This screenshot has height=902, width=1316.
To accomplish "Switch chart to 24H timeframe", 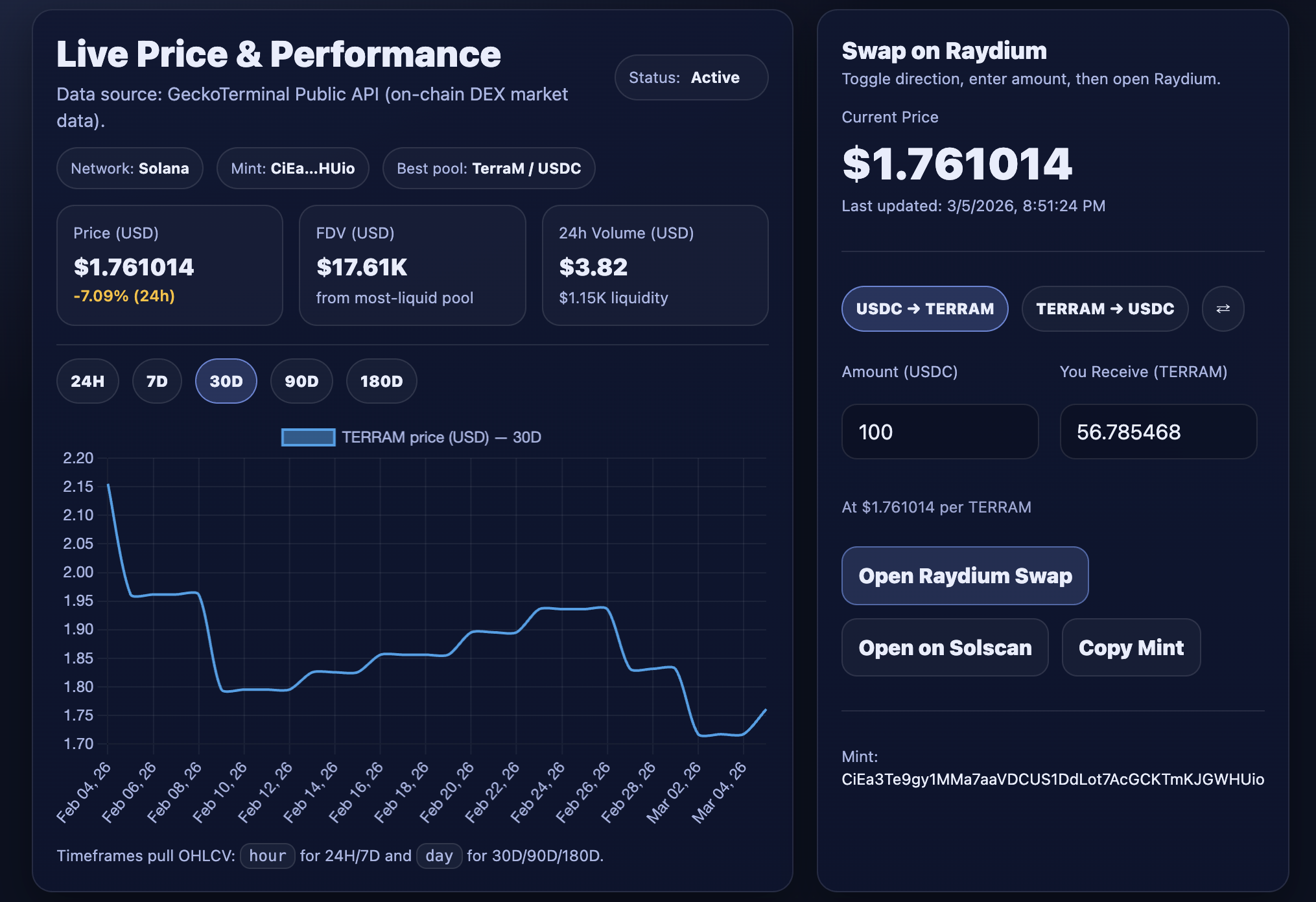I will [88, 381].
